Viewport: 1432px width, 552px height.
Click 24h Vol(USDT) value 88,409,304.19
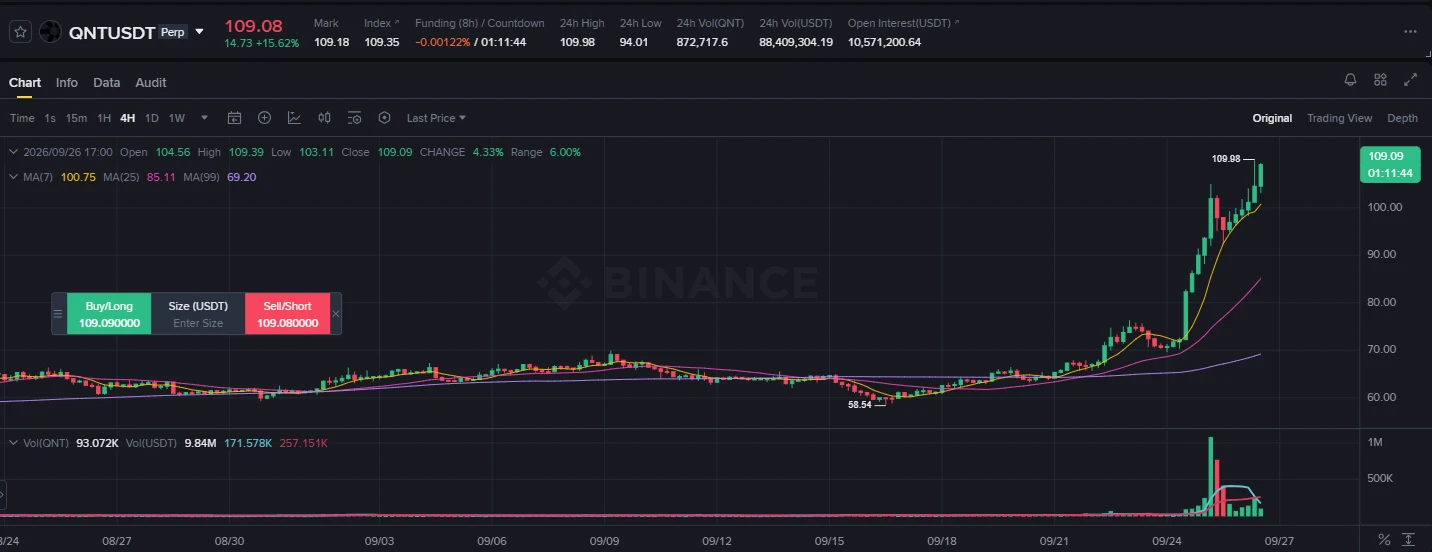click(x=796, y=42)
